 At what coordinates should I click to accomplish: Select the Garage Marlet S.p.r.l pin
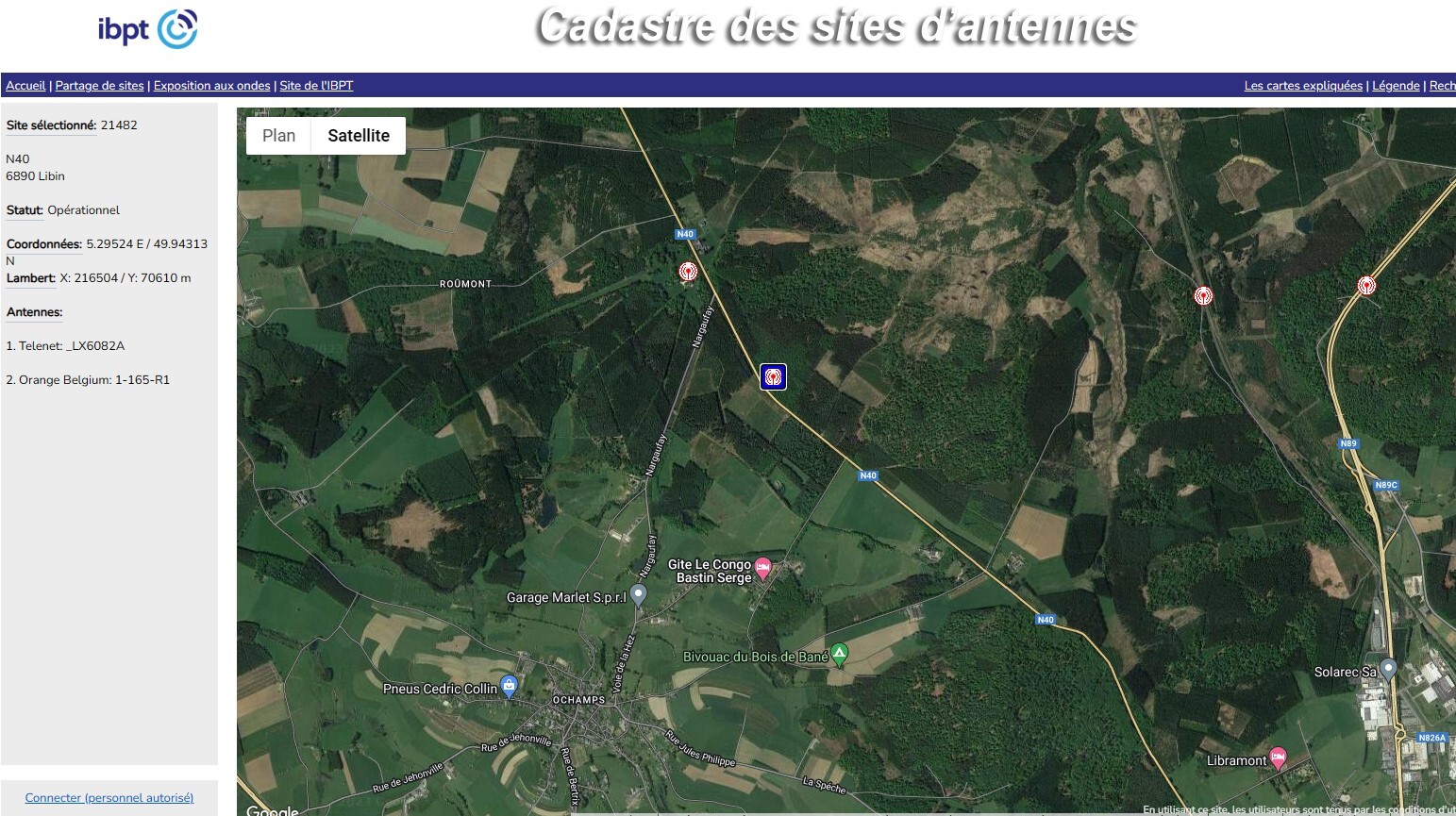[639, 594]
